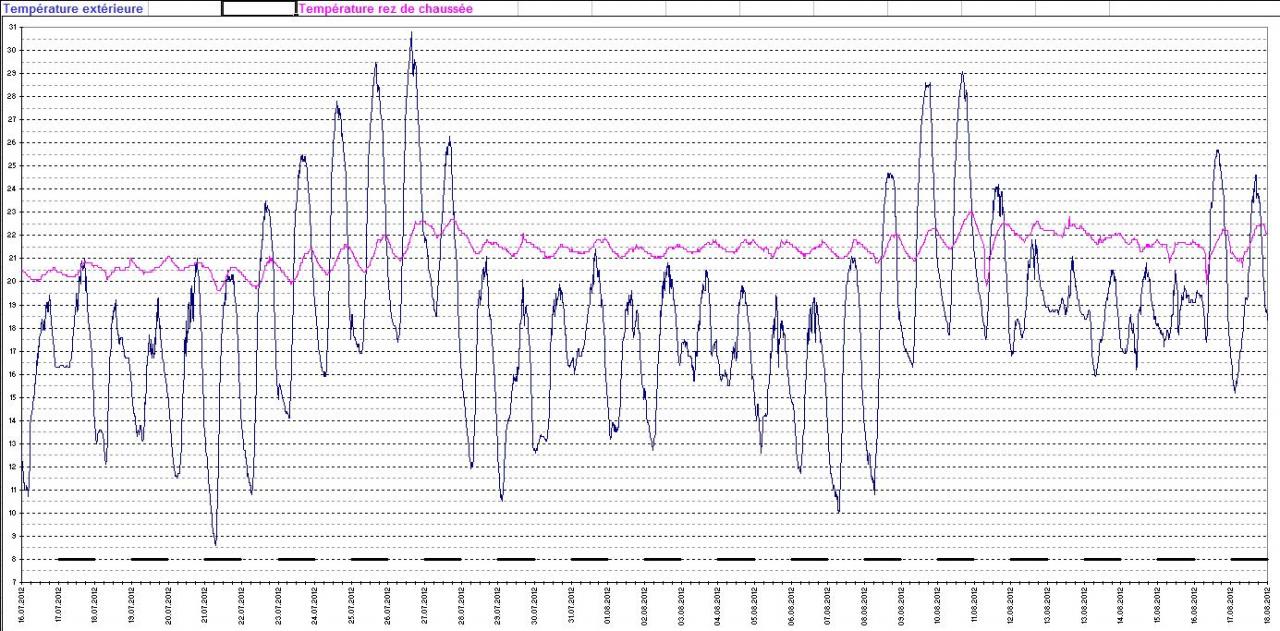Screen dimensions: 1280x631
Task: Click the empty outlined selected cell
Action: coord(259,8)
